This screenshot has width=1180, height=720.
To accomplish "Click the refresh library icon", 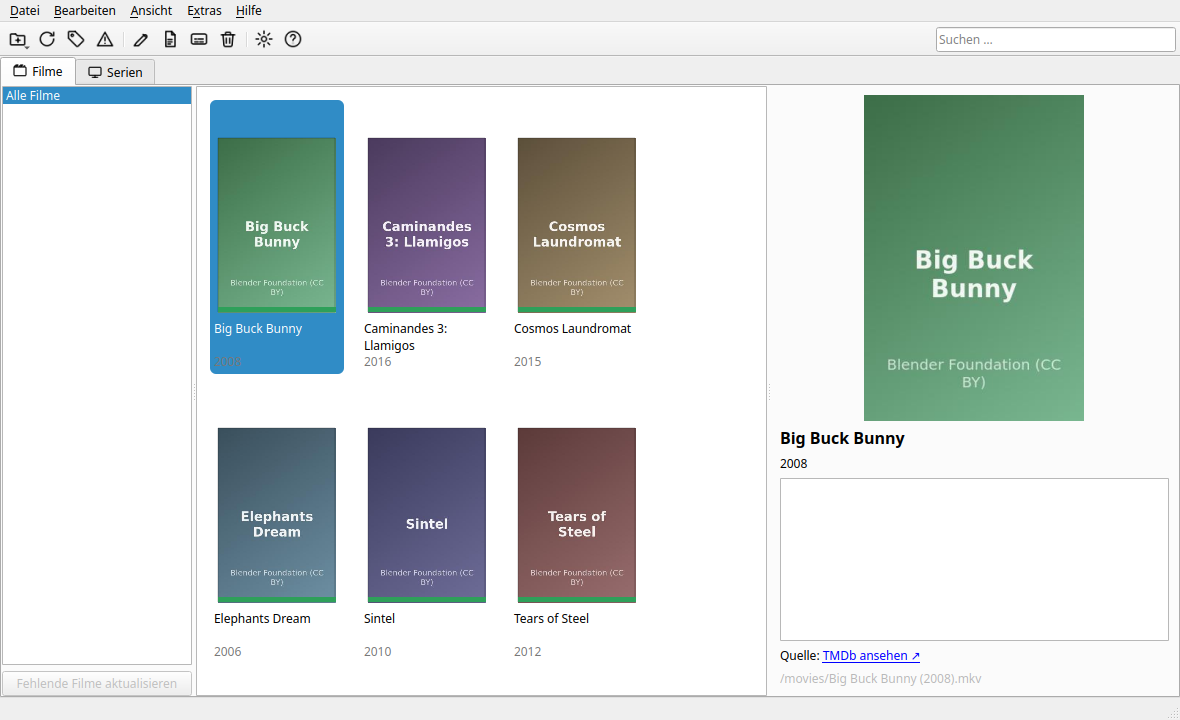I will coord(47,39).
